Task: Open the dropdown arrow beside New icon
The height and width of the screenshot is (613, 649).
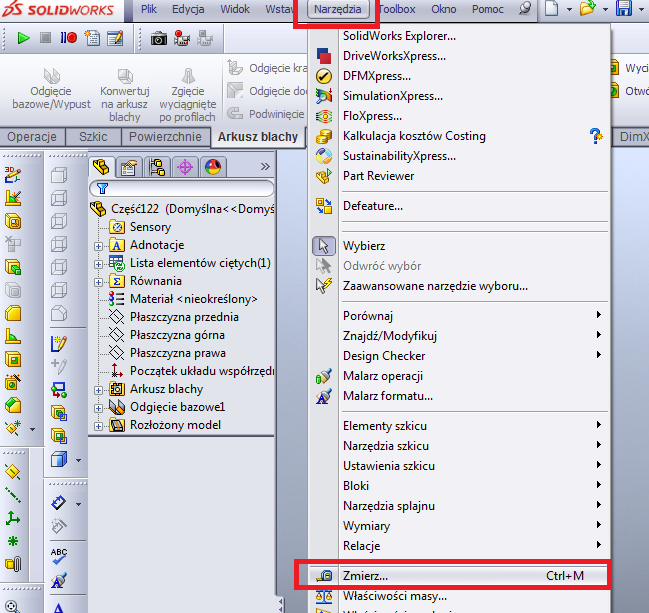Action: 569,10
